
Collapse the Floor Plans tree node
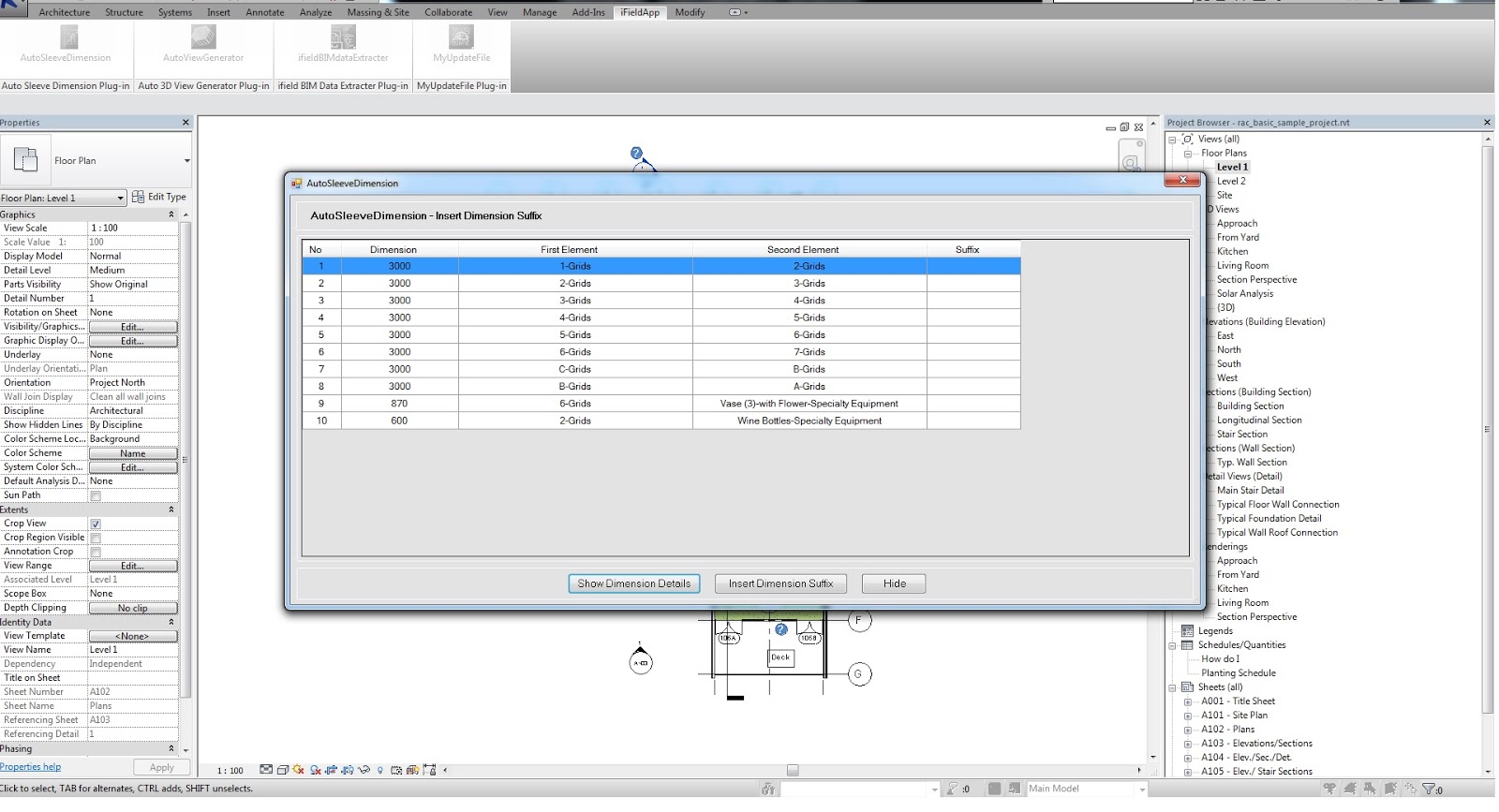pos(1187,153)
